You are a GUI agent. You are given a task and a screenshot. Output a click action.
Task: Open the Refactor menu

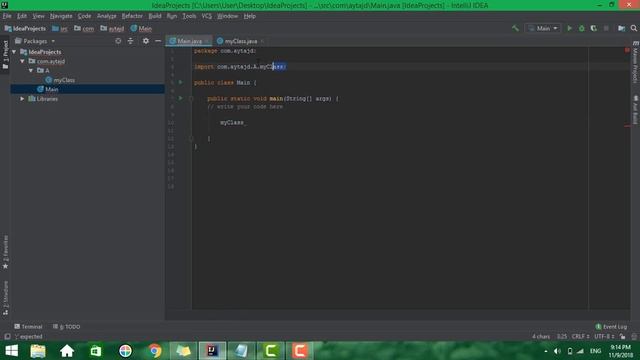(x=132, y=16)
